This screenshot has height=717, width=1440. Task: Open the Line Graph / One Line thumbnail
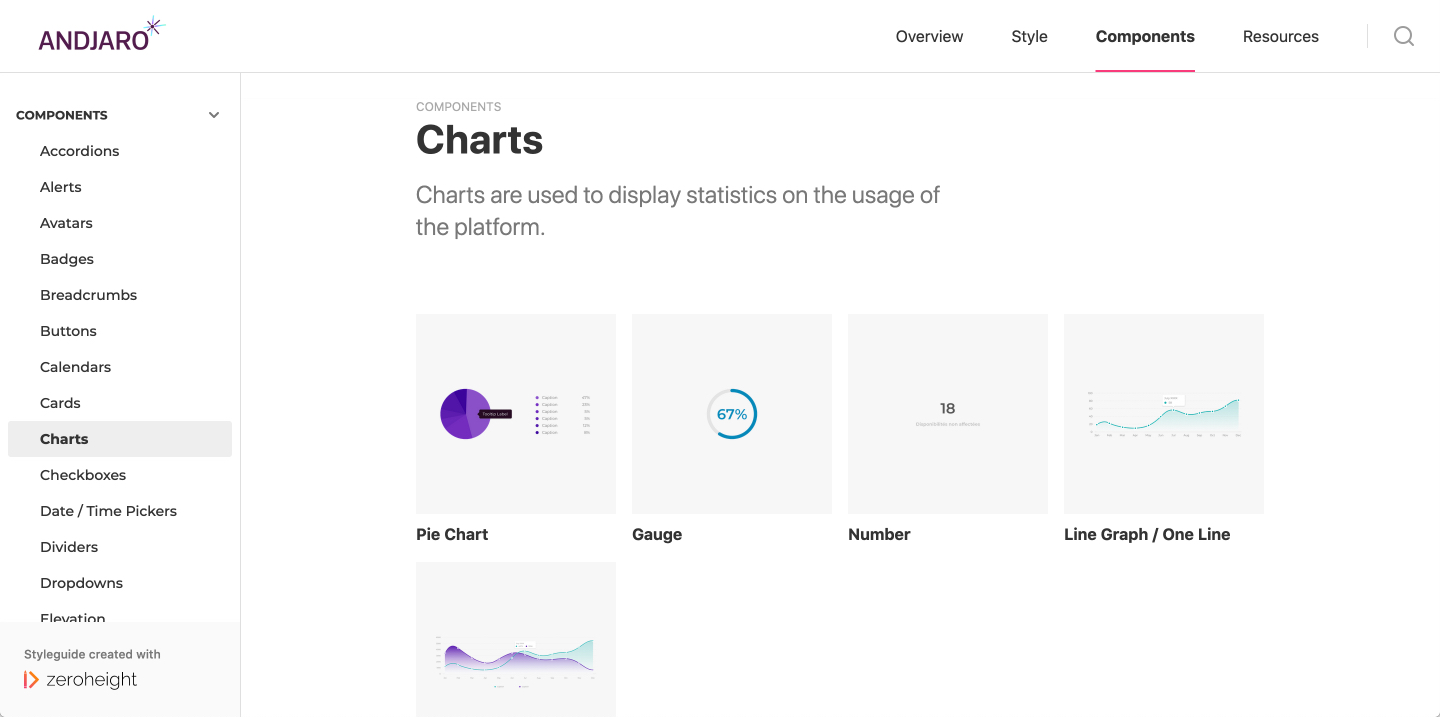click(1164, 414)
